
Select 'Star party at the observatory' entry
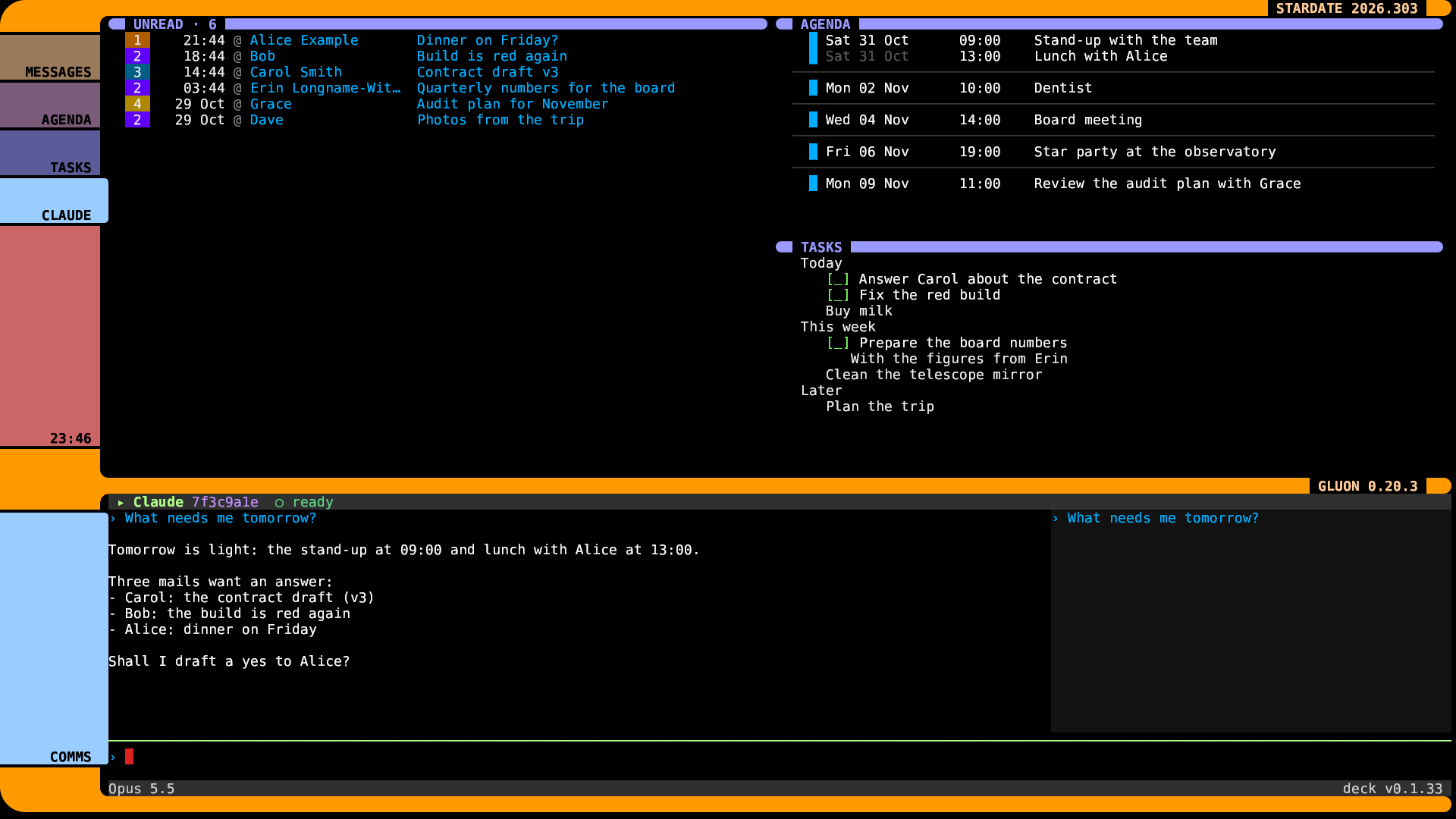point(1155,152)
